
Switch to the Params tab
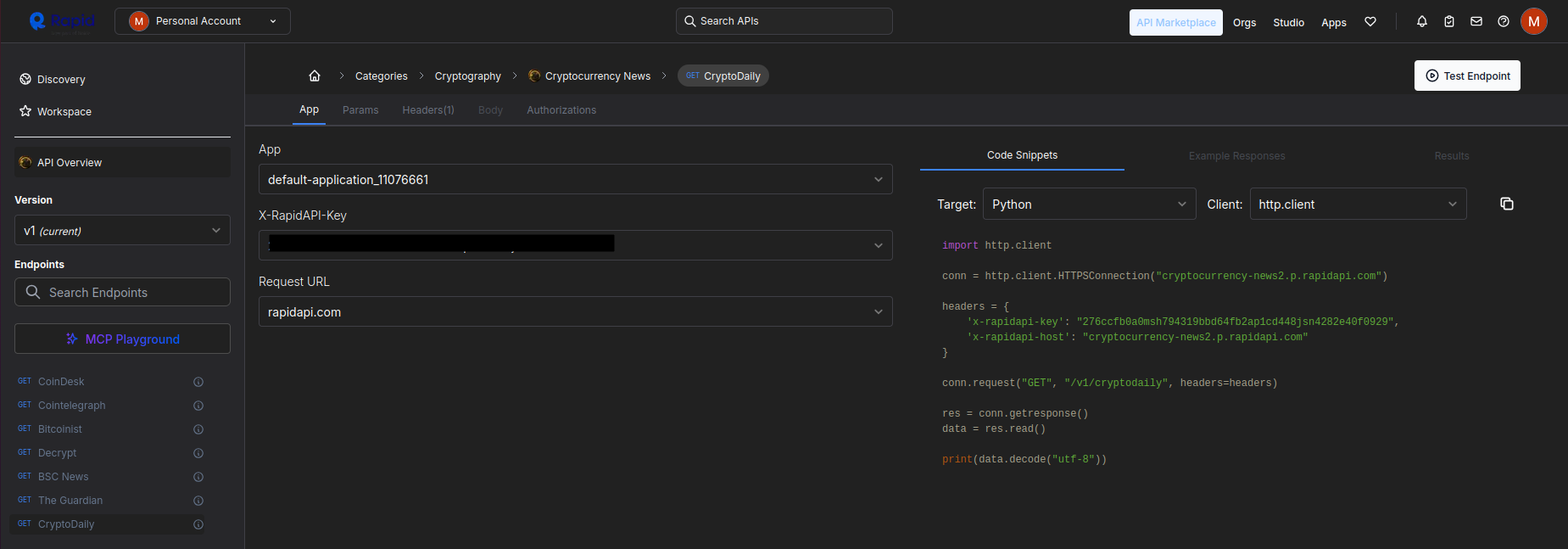(x=360, y=110)
